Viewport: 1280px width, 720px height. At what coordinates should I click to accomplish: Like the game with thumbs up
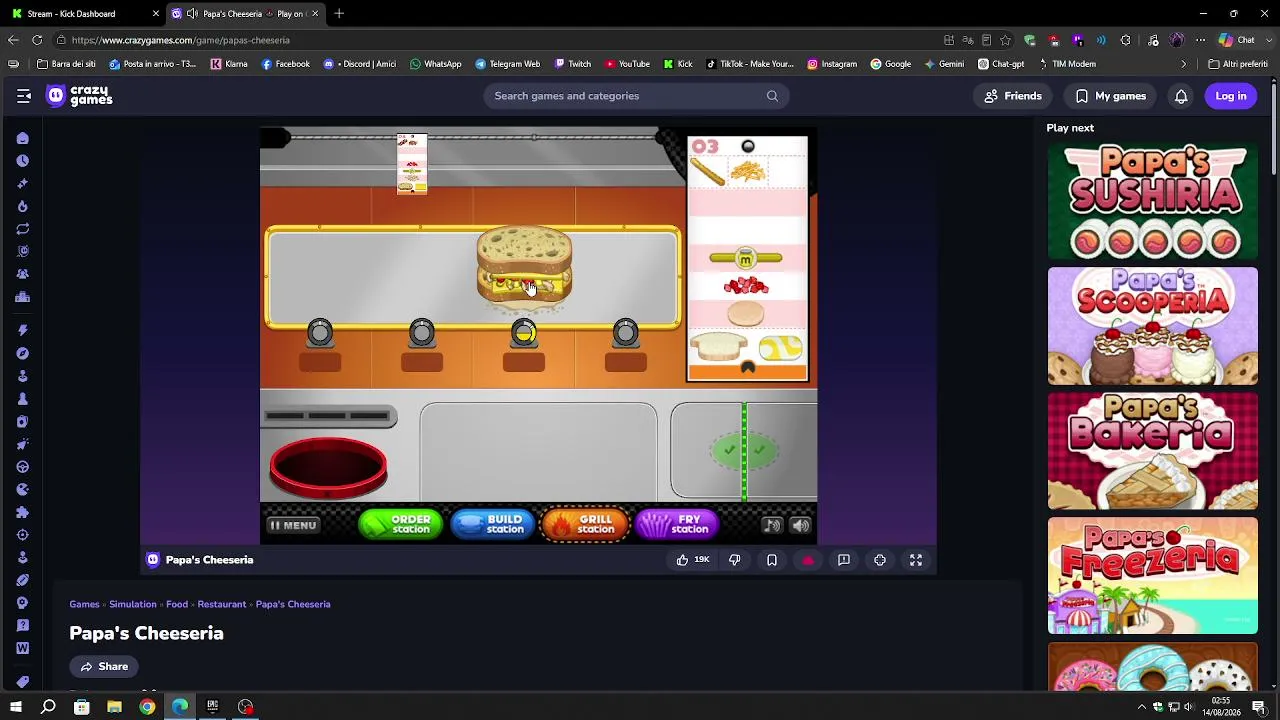(692, 560)
